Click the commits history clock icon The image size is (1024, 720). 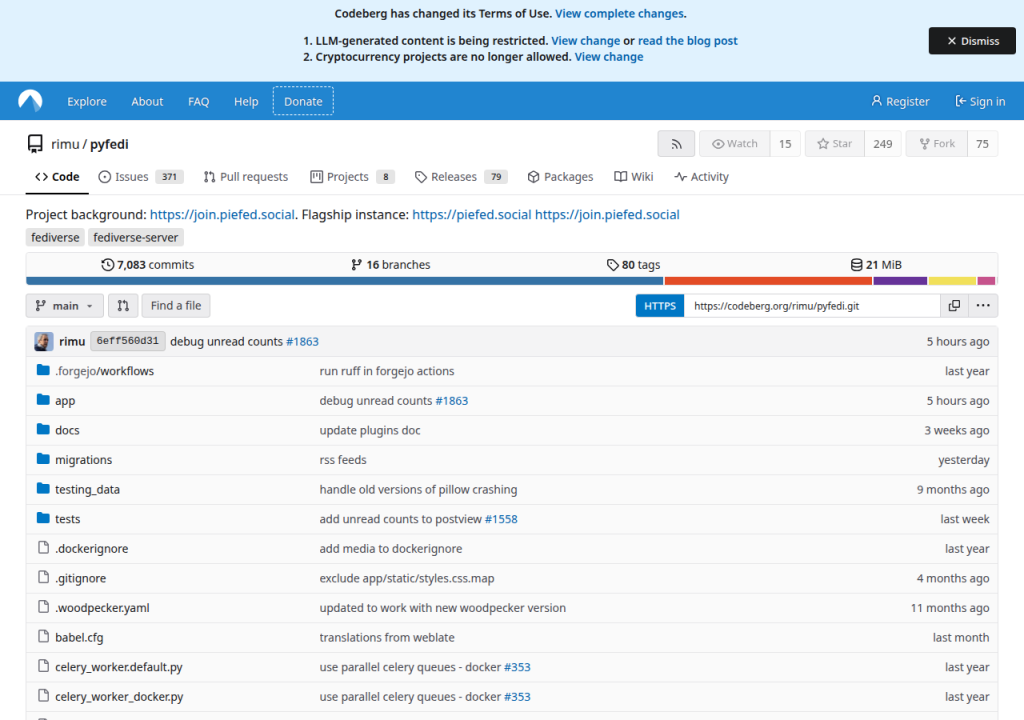coord(107,265)
